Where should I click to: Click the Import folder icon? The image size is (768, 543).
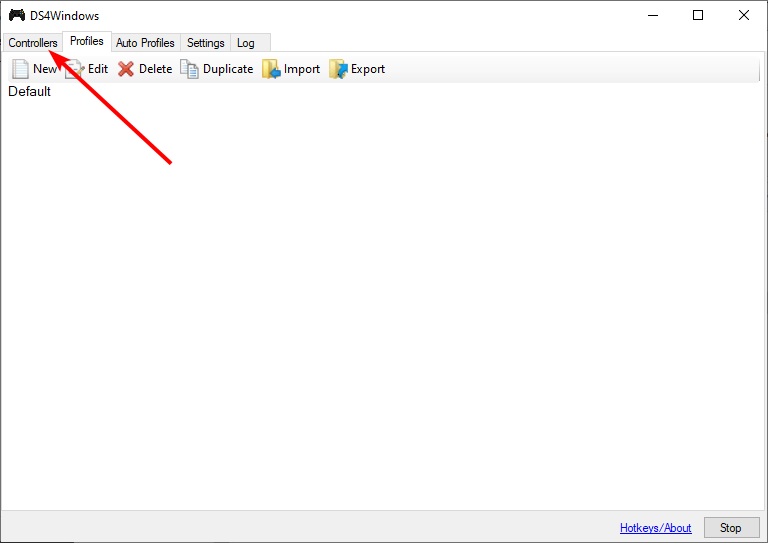[x=271, y=69]
